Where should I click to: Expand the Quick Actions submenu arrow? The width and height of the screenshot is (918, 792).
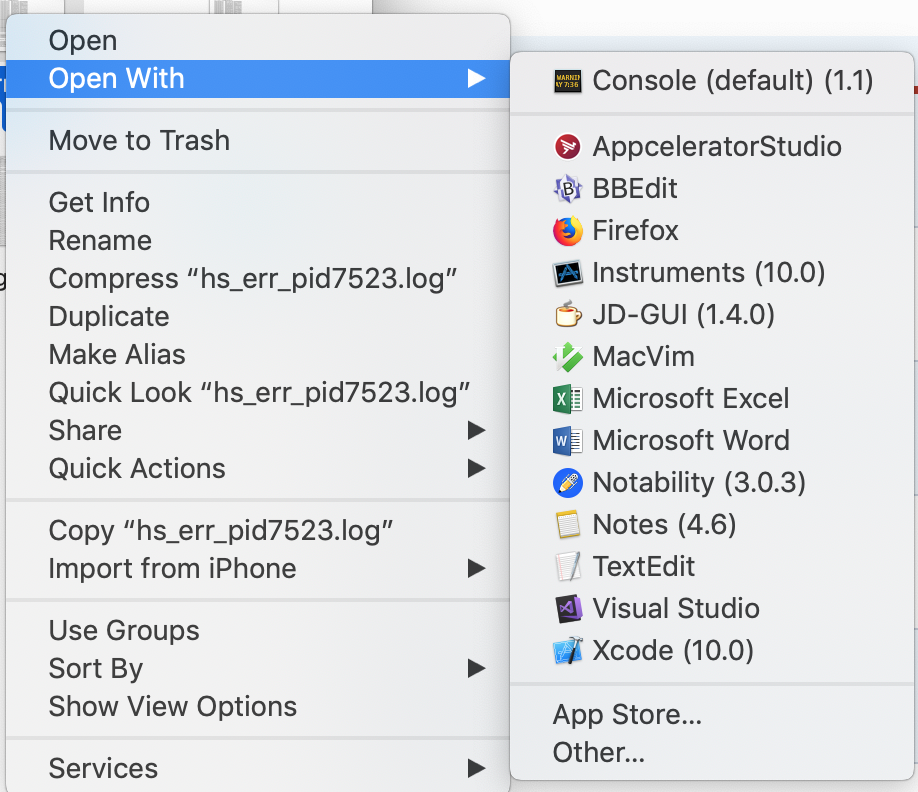(476, 469)
